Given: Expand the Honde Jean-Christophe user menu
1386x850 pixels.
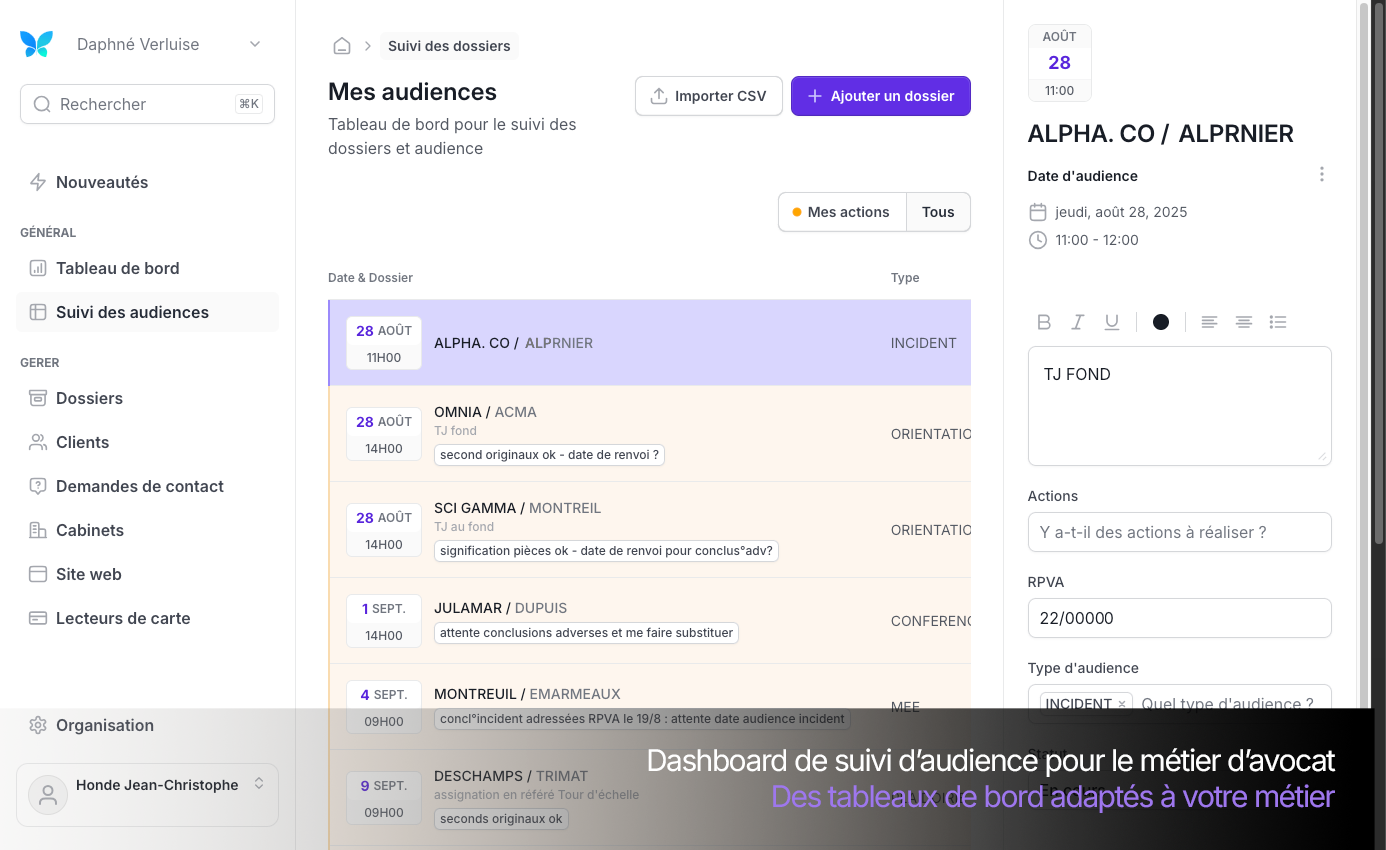Looking at the screenshot, I should pos(258,784).
